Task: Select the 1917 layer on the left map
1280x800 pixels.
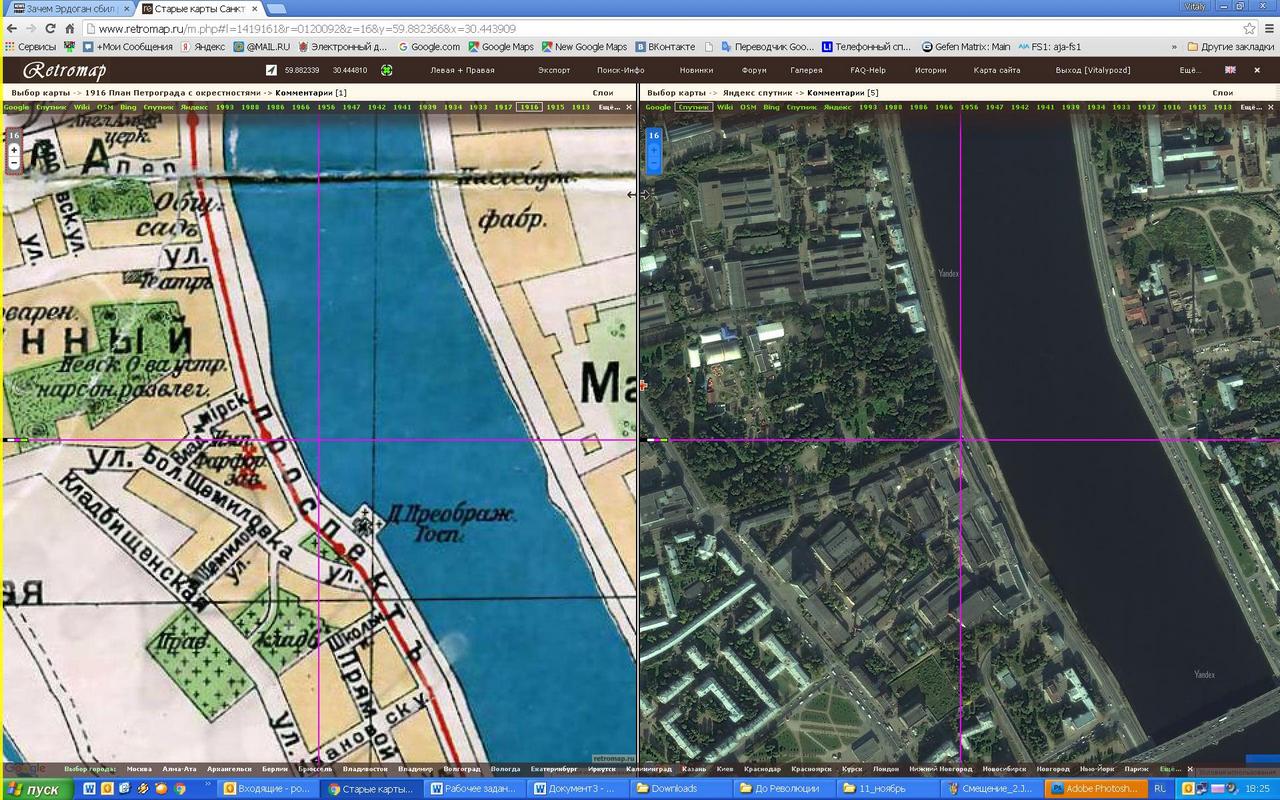Action: [503, 107]
